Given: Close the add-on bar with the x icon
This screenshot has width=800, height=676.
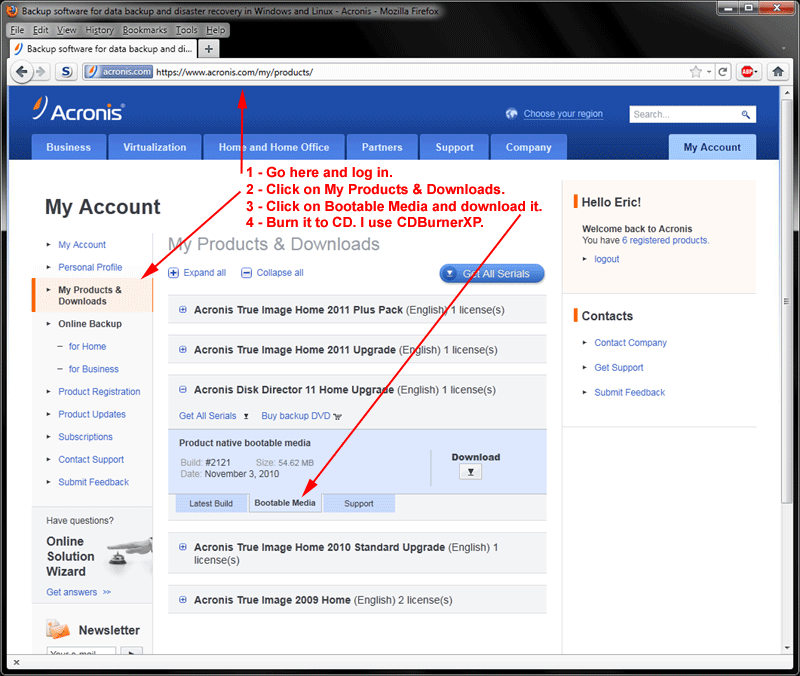Looking at the screenshot, I should point(16,662).
